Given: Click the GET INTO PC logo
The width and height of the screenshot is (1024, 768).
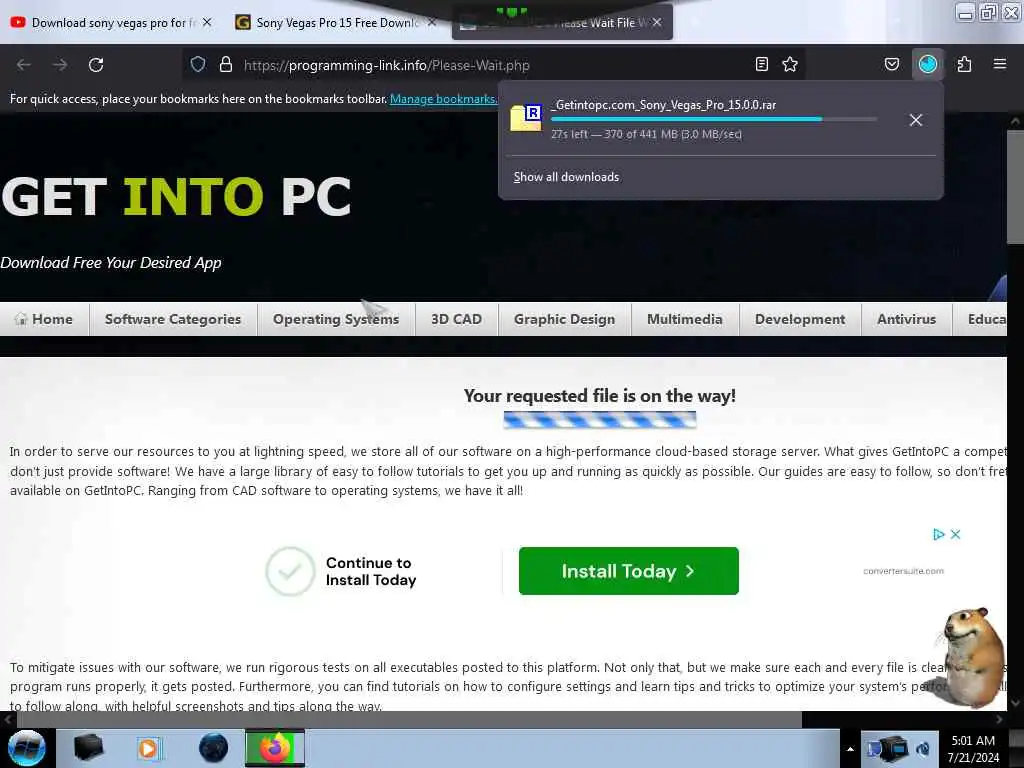Looking at the screenshot, I should 176,197.
